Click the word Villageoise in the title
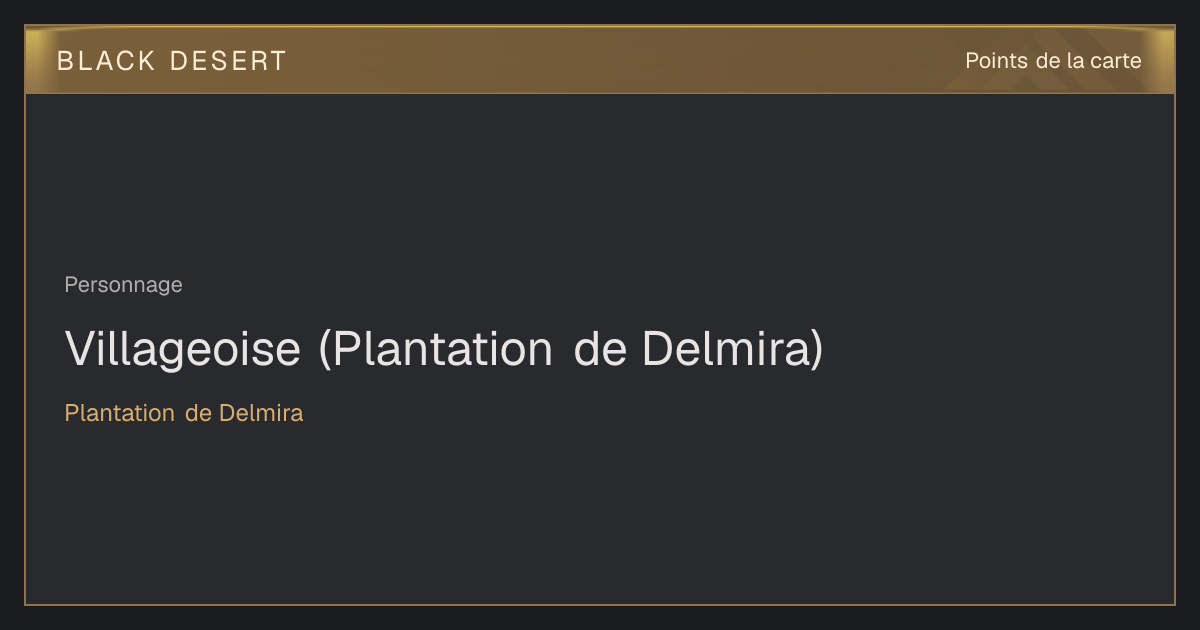1200x630 pixels. click(183, 349)
